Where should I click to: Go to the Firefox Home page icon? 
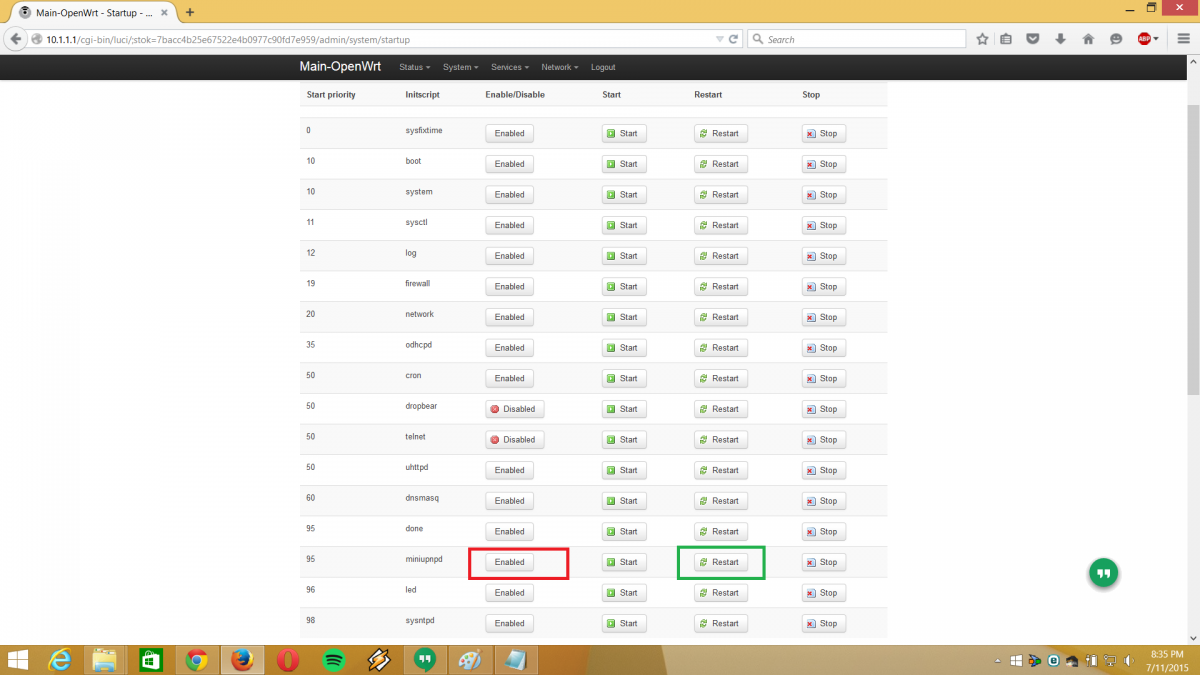(x=1088, y=39)
